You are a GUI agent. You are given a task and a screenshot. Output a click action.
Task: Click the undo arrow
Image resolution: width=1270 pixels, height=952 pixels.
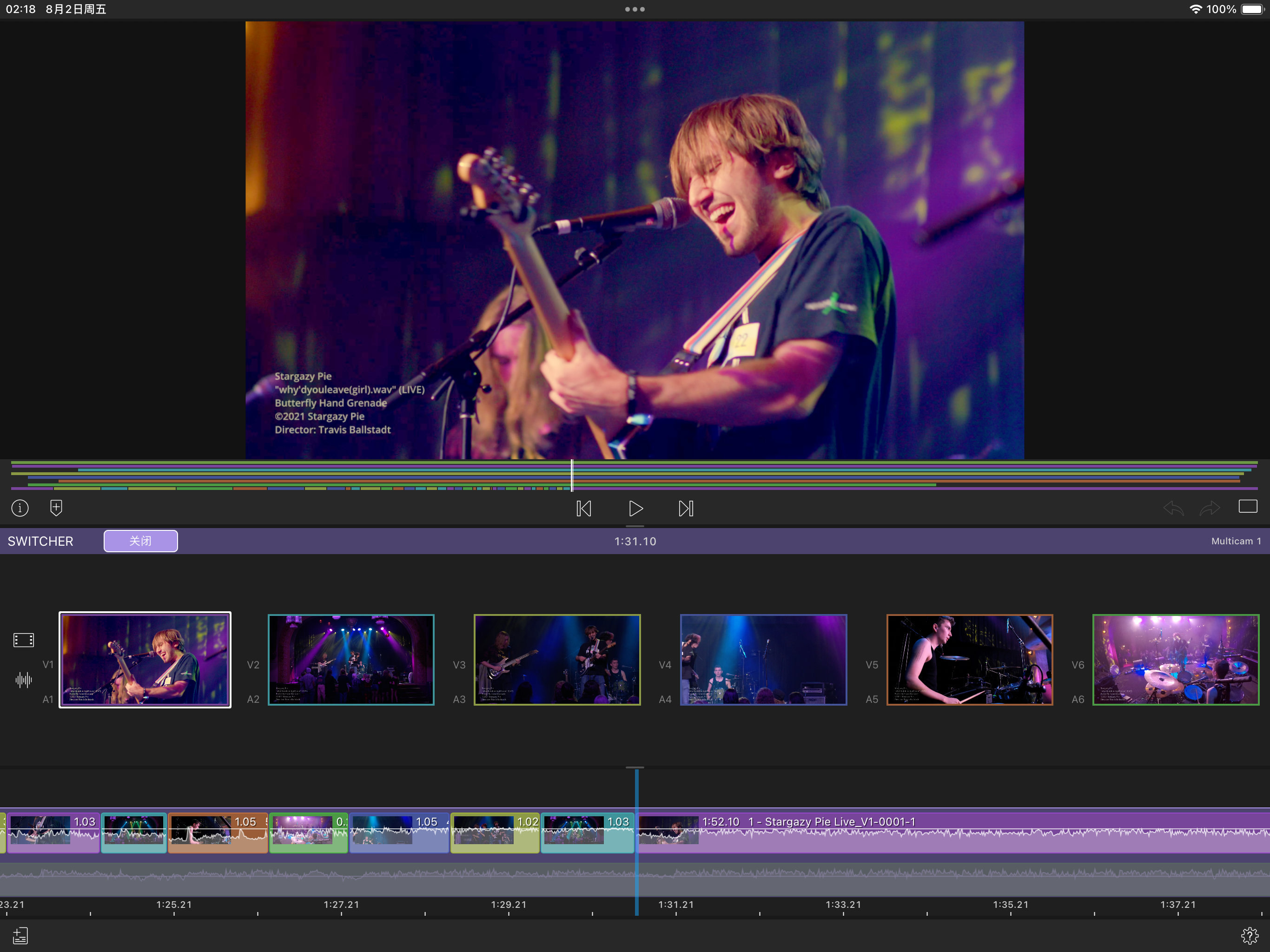(x=1173, y=508)
